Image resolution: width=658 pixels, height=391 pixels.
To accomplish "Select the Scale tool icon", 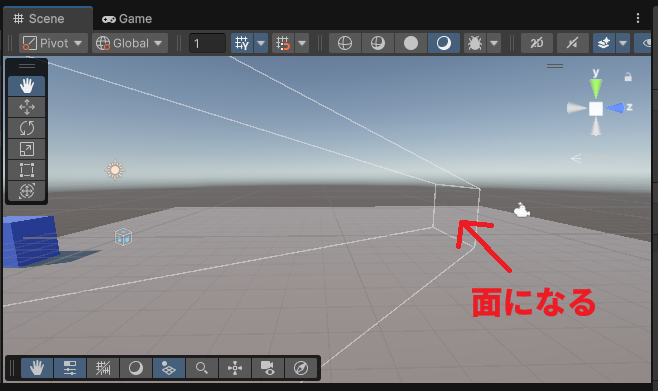I will pos(26,149).
